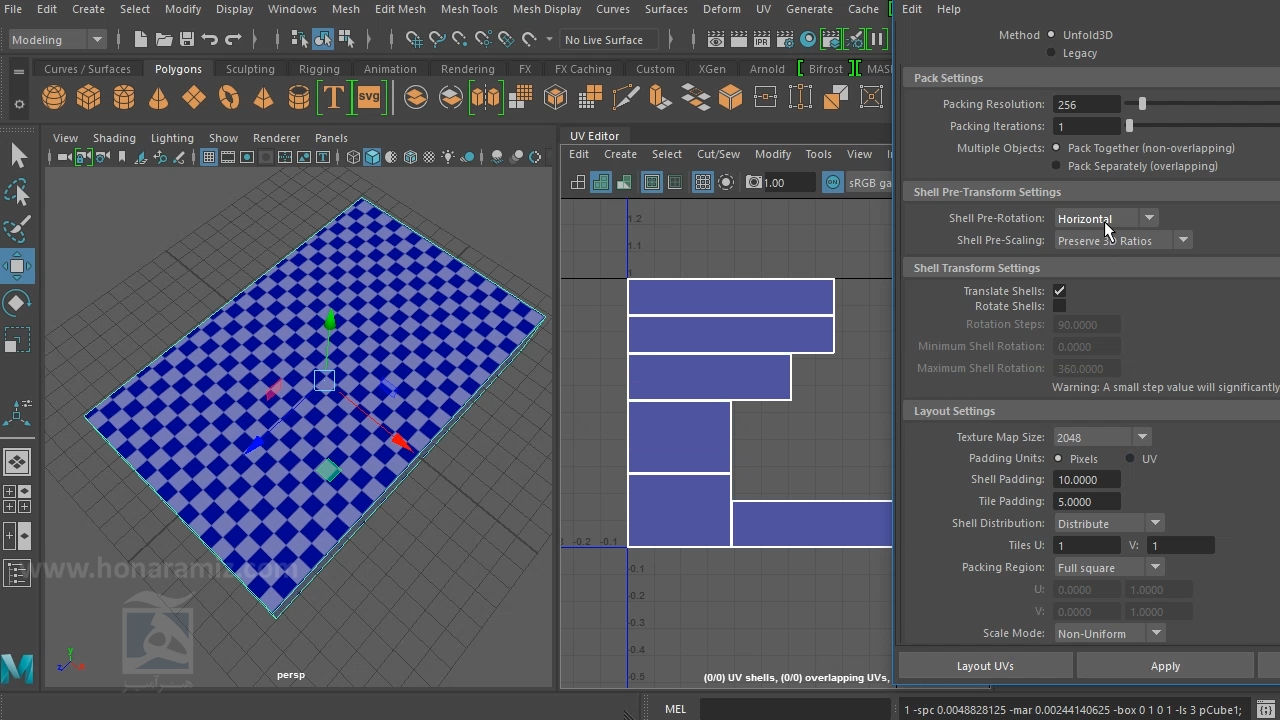
Task: Open the Texture Map Size dropdown
Action: (x=1103, y=437)
